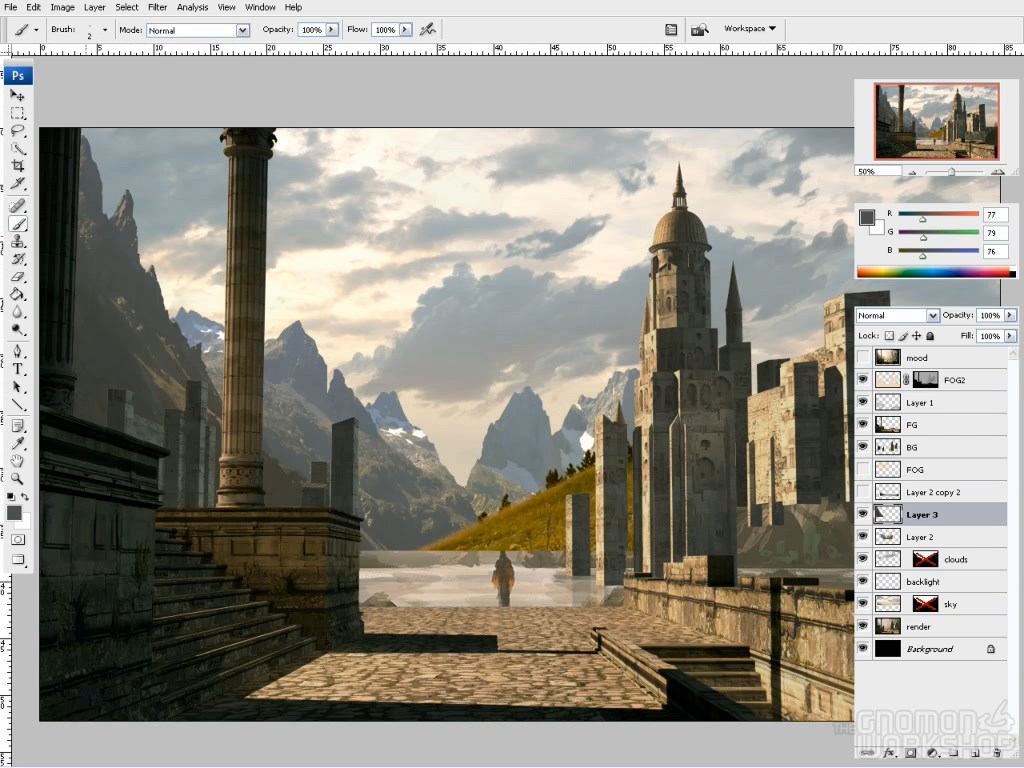1024x768 pixels.
Task: Select the Zoom tool in toolbox
Action: [18, 478]
